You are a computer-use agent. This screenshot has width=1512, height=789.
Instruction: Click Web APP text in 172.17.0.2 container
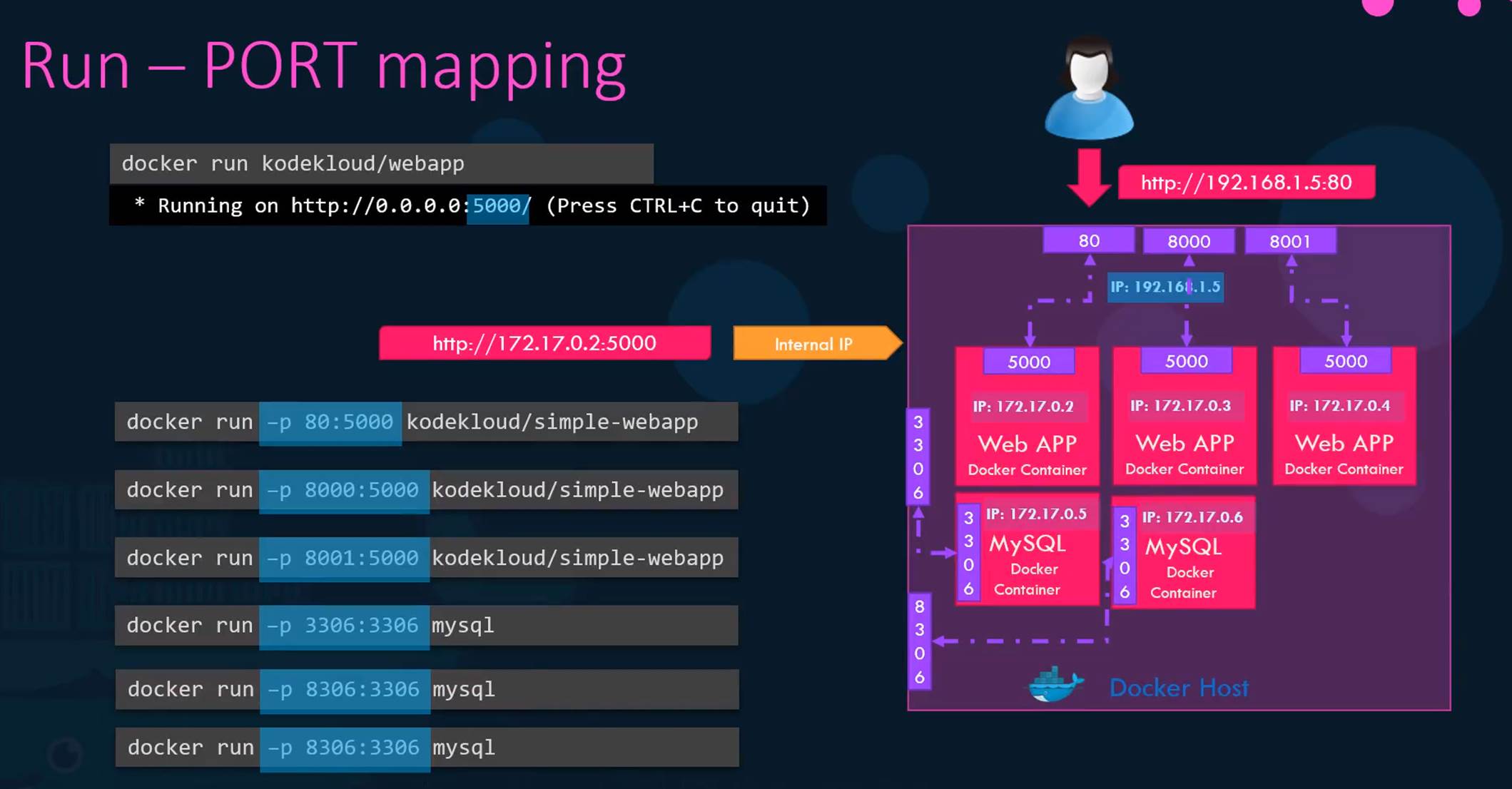(1028, 444)
